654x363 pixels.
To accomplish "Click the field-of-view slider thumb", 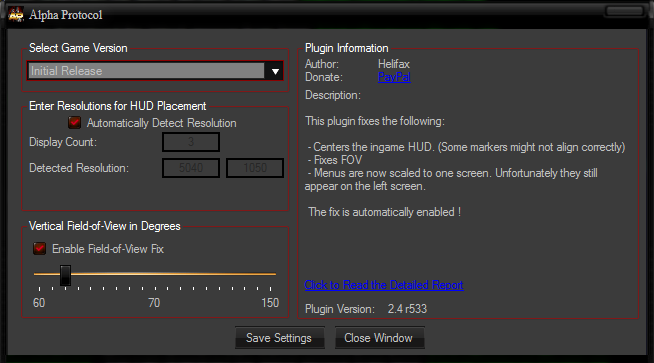I will [65, 275].
